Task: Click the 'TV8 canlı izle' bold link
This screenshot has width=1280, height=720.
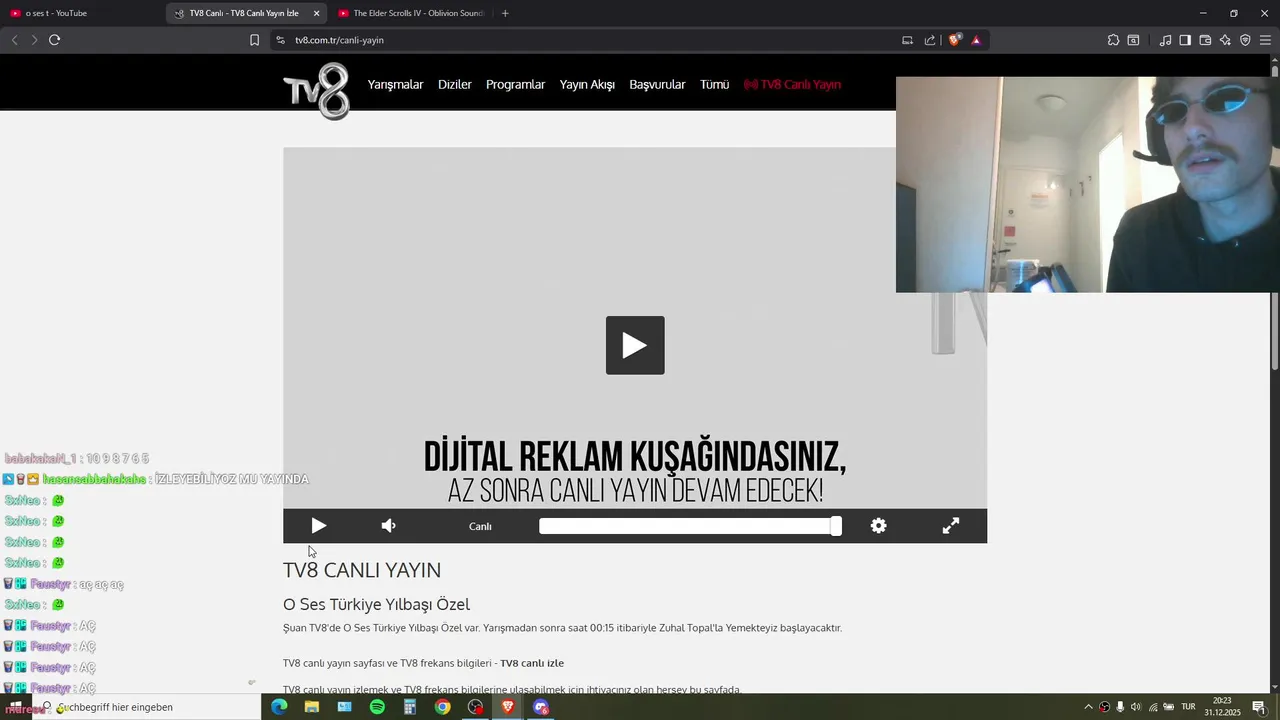Action: point(532,663)
